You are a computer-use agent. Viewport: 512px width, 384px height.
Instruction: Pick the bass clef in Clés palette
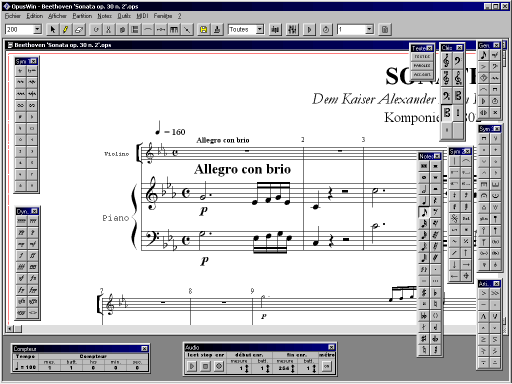pos(458,61)
